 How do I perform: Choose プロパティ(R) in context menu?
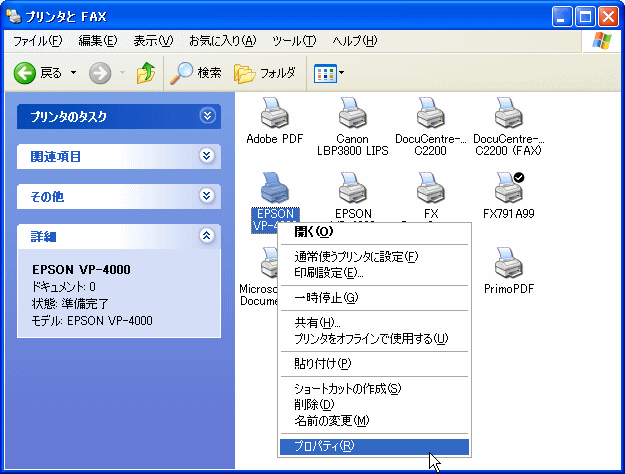tap(374, 446)
